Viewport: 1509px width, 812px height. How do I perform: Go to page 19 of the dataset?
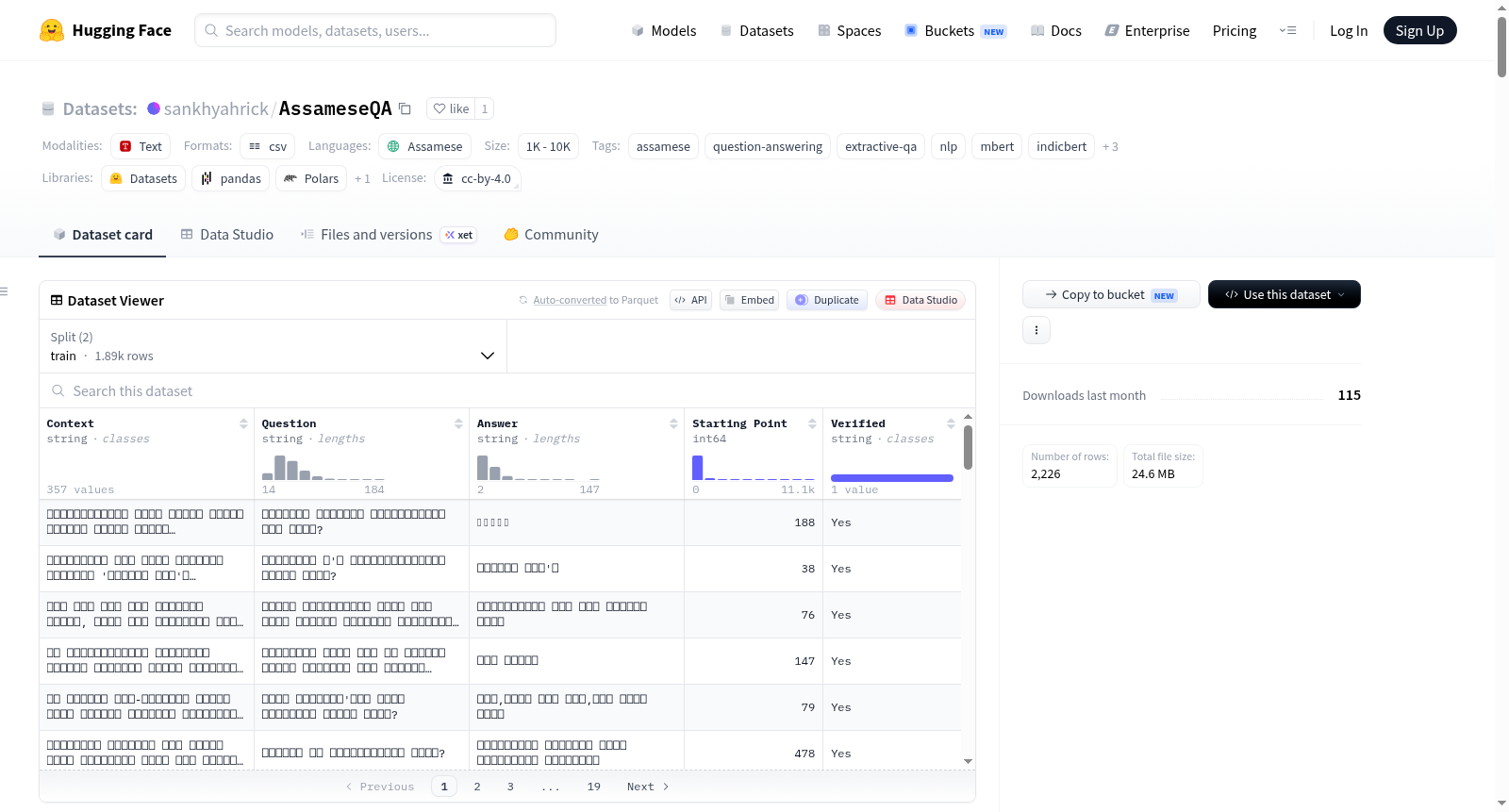click(594, 787)
